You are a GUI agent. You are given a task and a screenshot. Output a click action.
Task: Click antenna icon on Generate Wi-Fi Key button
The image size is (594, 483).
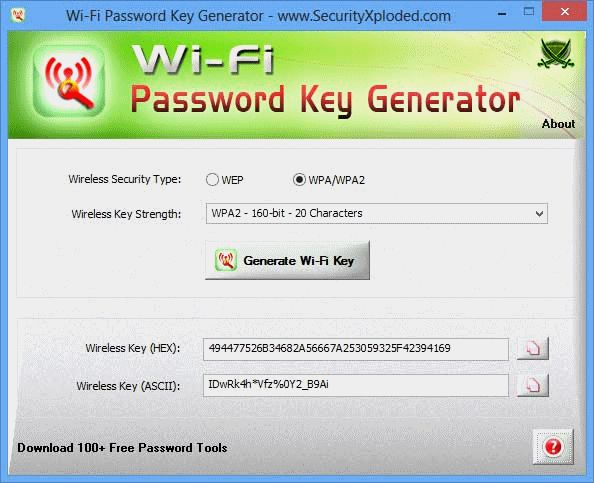coord(226,260)
